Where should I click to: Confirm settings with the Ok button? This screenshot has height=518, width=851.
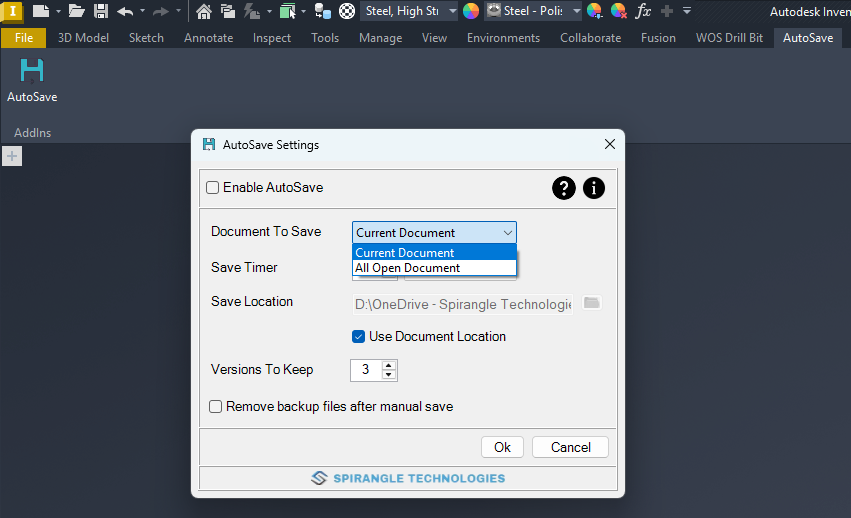pyautogui.click(x=503, y=447)
